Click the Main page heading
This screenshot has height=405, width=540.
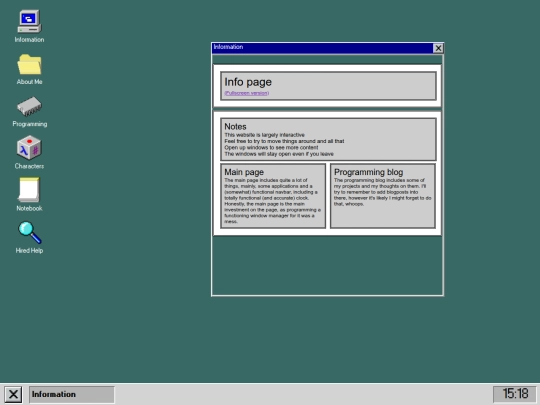pos(244,172)
